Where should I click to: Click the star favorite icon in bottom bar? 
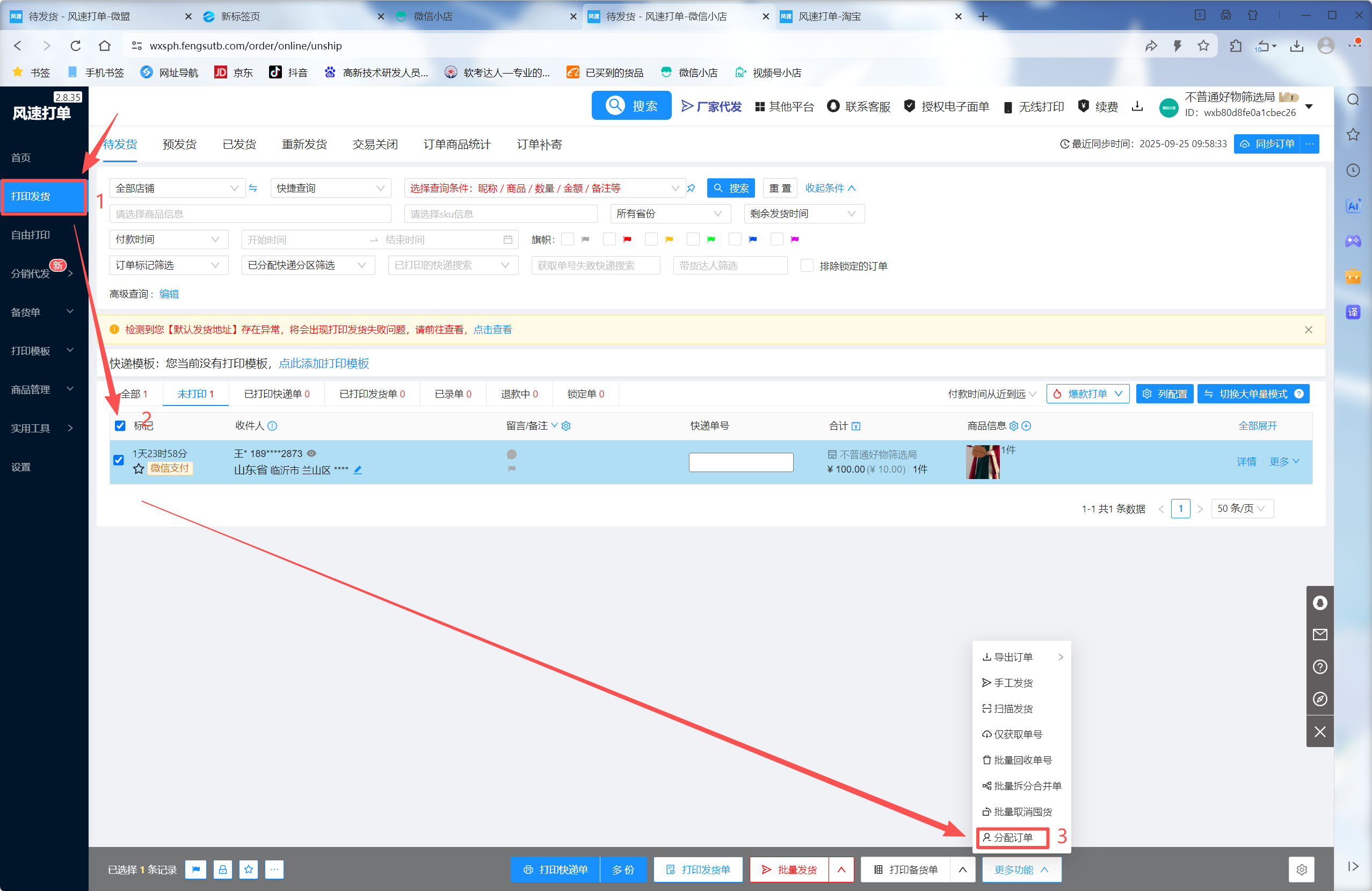pyautogui.click(x=249, y=869)
